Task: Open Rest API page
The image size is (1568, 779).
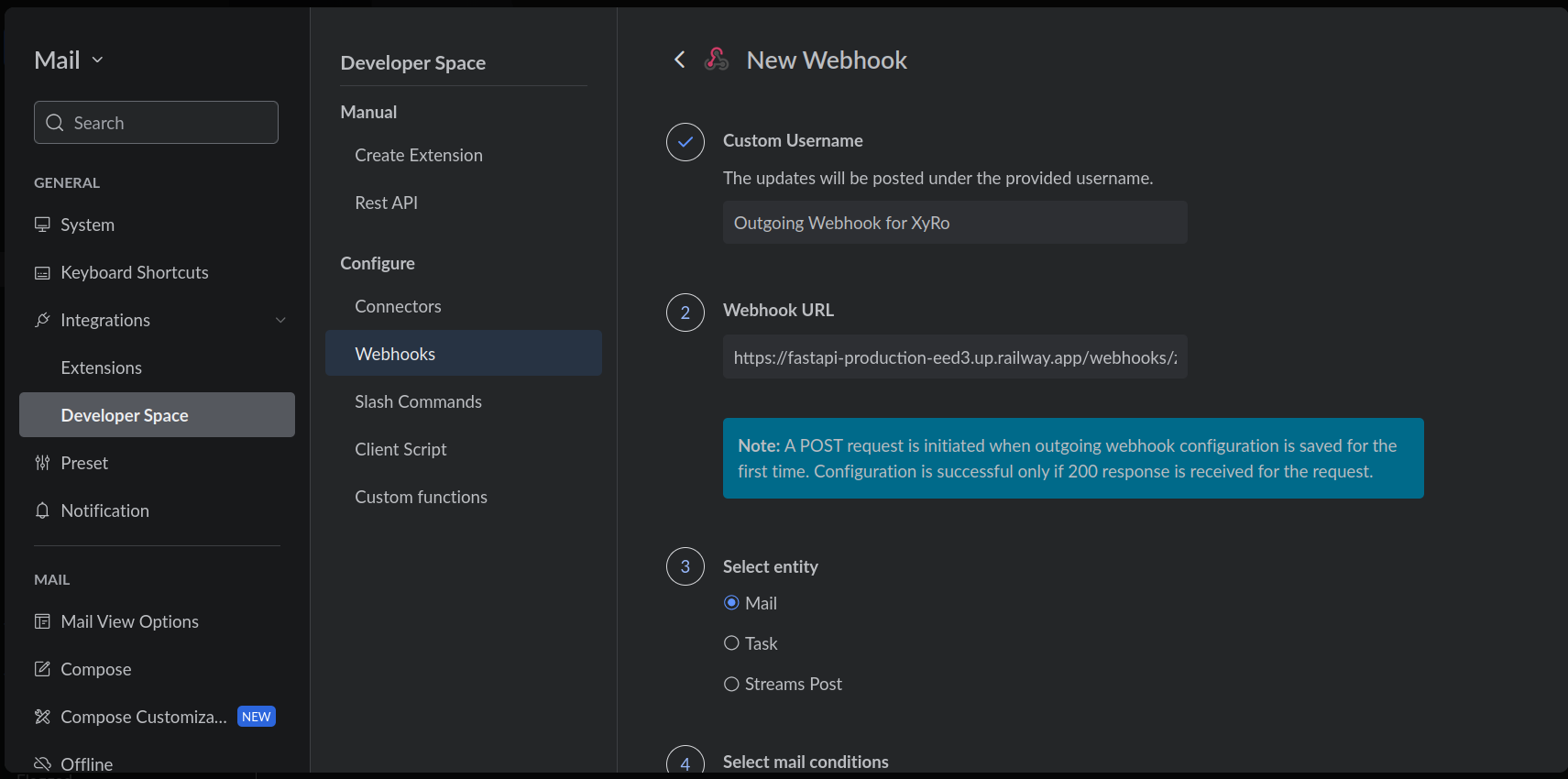Action: click(x=464, y=203)
